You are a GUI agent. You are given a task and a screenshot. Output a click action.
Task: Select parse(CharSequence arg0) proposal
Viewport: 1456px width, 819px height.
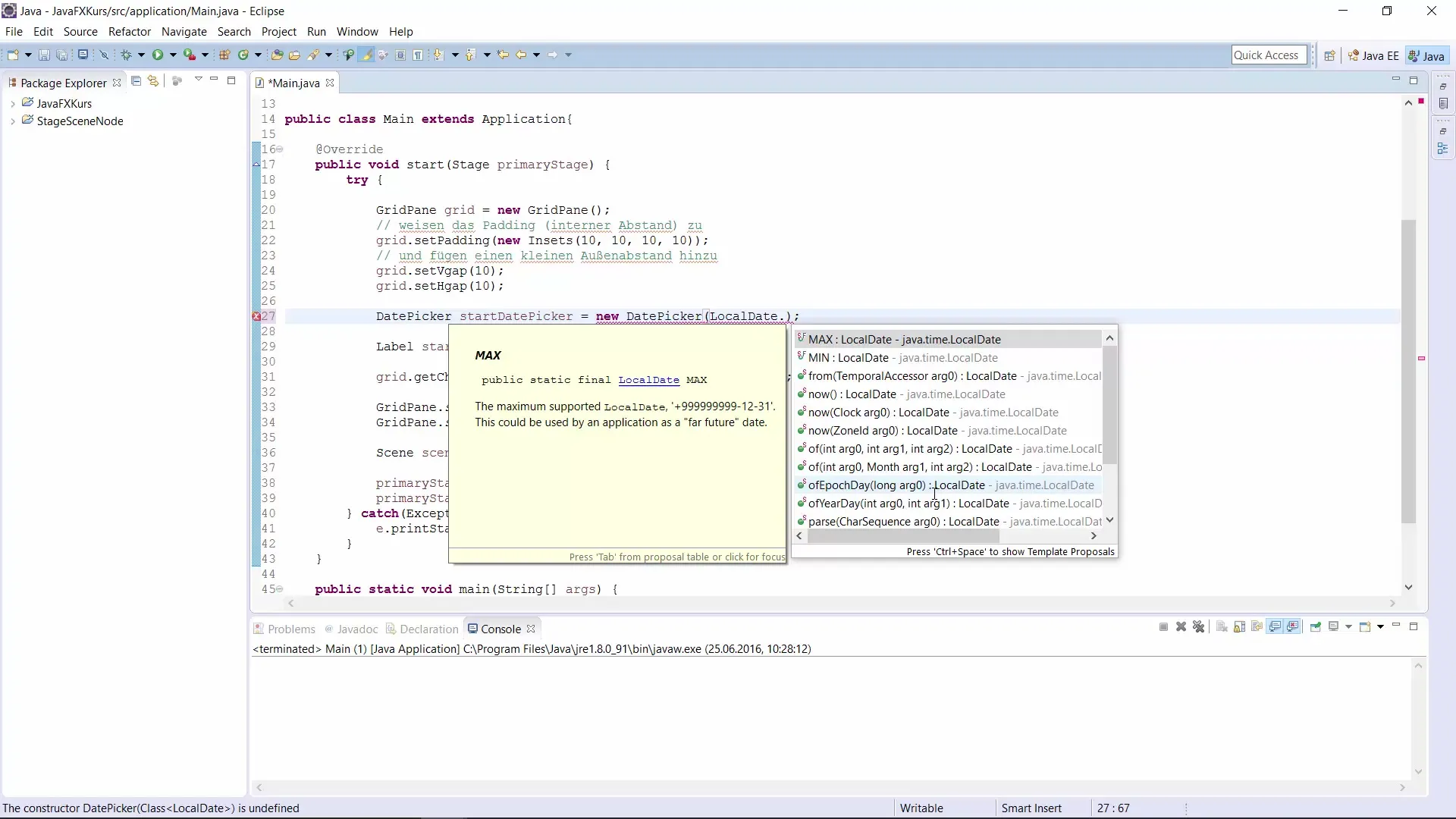[948, 522]
